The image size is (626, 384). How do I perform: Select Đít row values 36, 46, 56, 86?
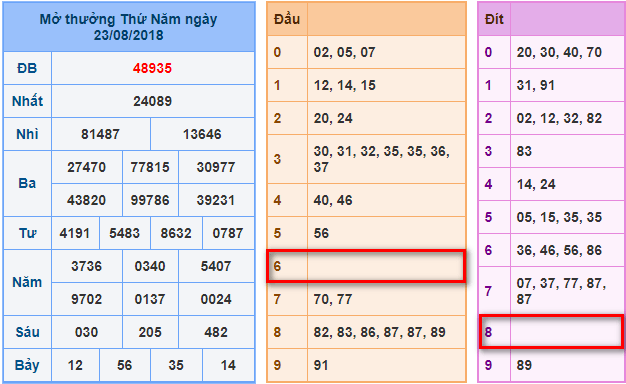pyautogui.click(x=559, y=250)
